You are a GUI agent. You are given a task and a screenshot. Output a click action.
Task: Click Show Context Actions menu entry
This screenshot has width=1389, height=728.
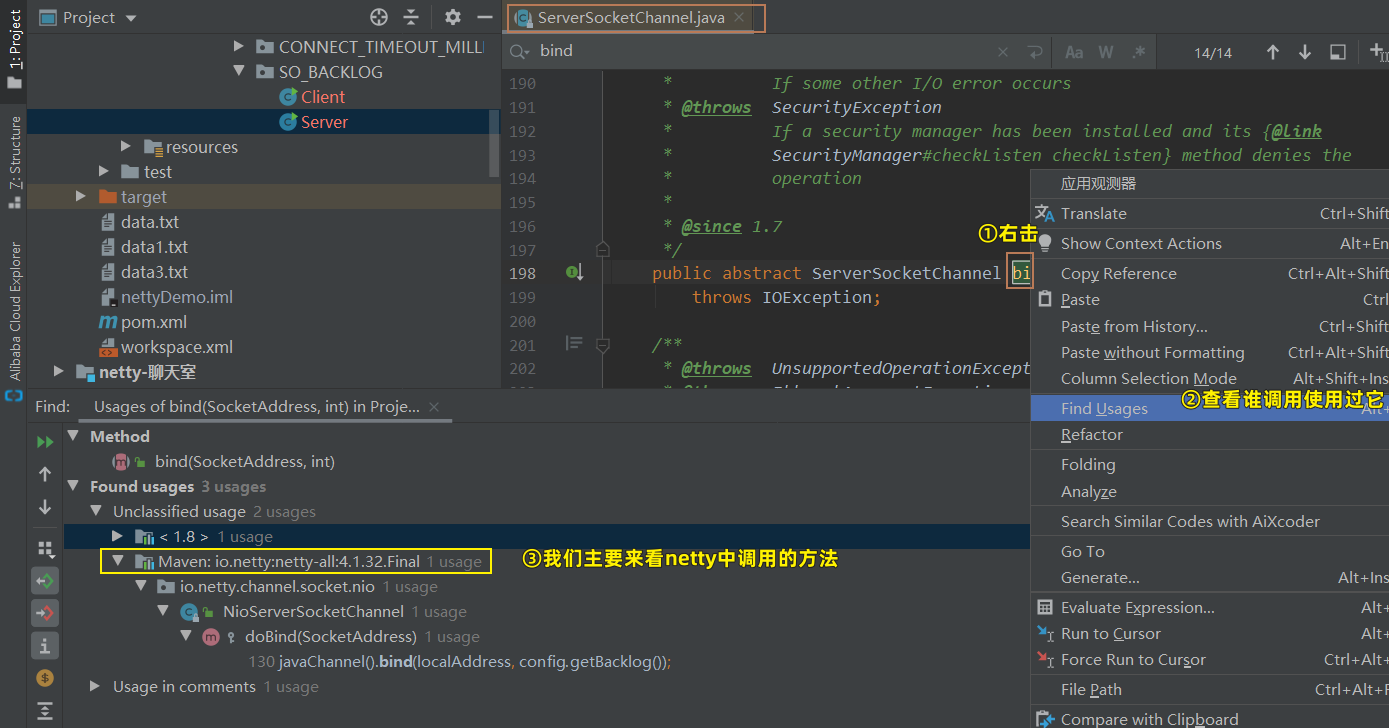(x=1210, y=243)
